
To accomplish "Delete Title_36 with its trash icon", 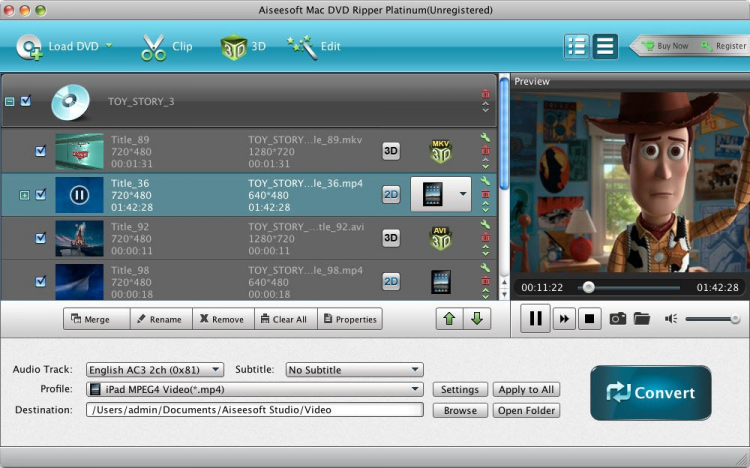I will [485, 194].
